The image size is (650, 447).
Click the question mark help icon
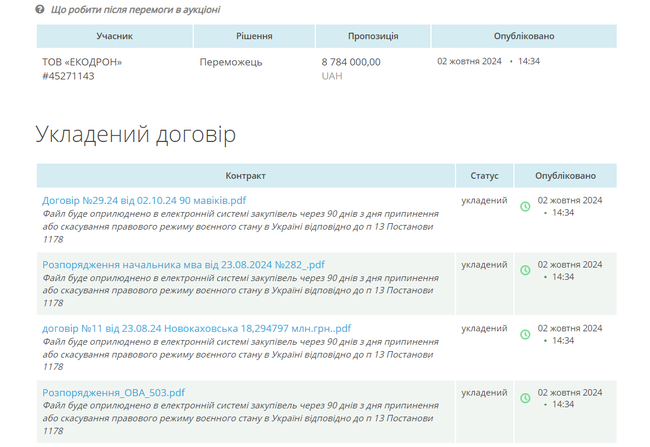[x=40, y=9]
